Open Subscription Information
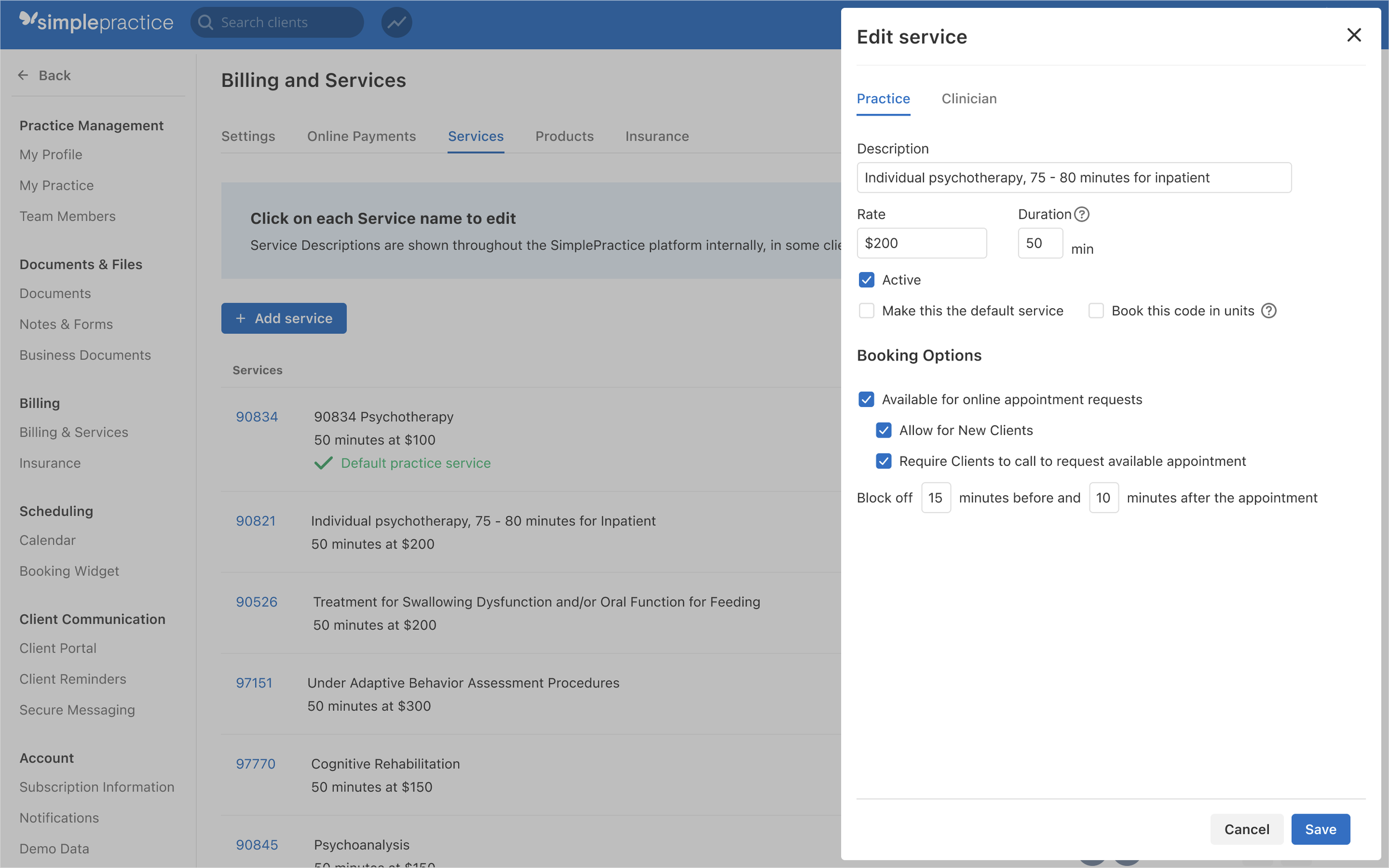Screen dimensions: 1389x868 [x=97, y=787]
